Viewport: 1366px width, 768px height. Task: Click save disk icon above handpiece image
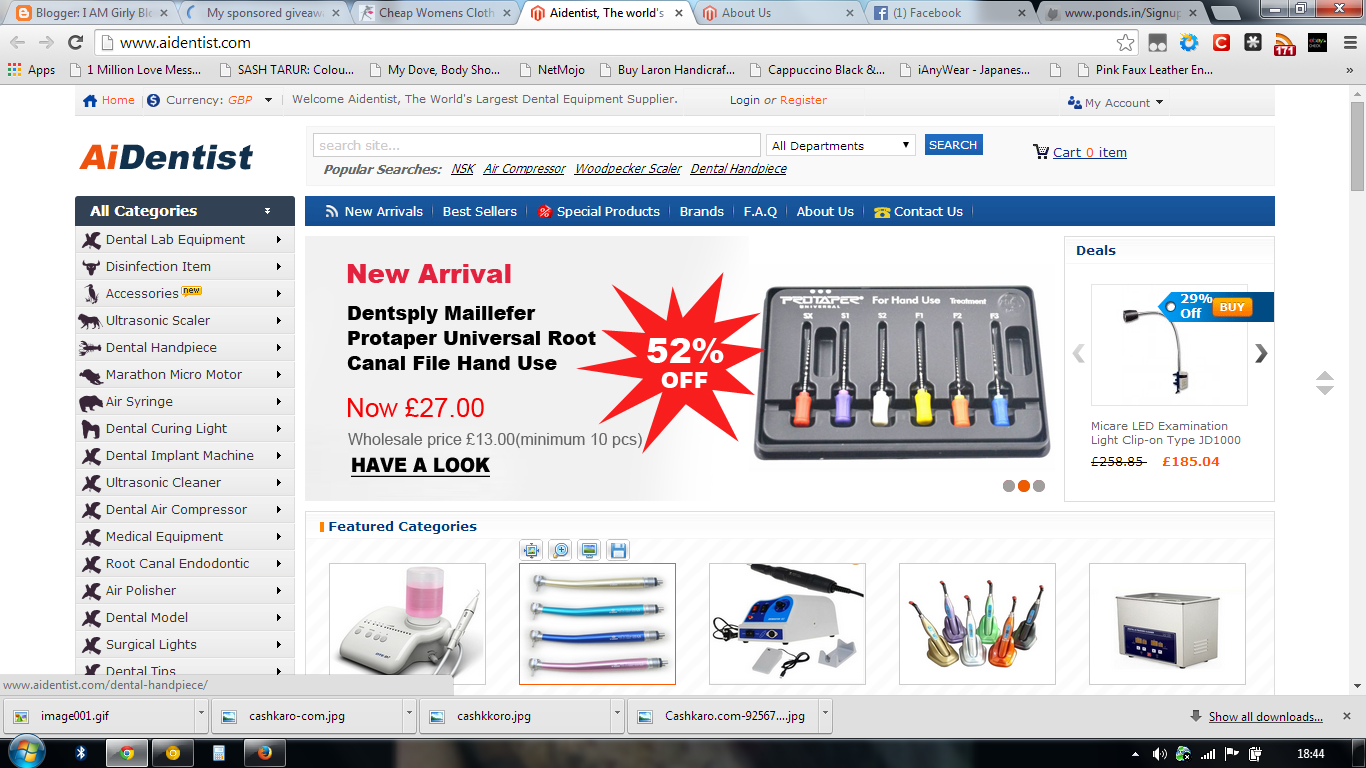click(618, 550)
